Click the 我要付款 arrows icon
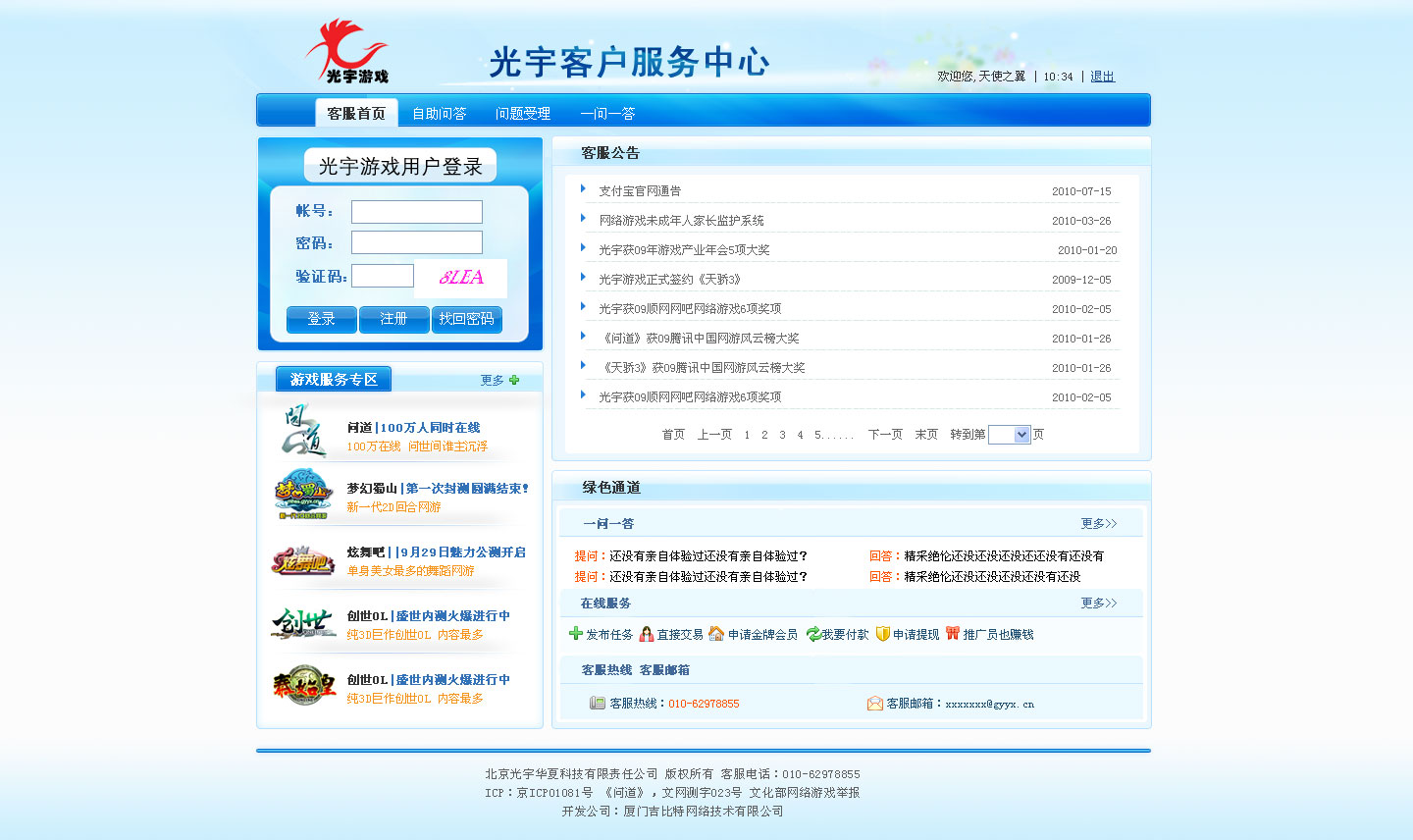This screenshot has height=840, width=1413. [813, 634]
